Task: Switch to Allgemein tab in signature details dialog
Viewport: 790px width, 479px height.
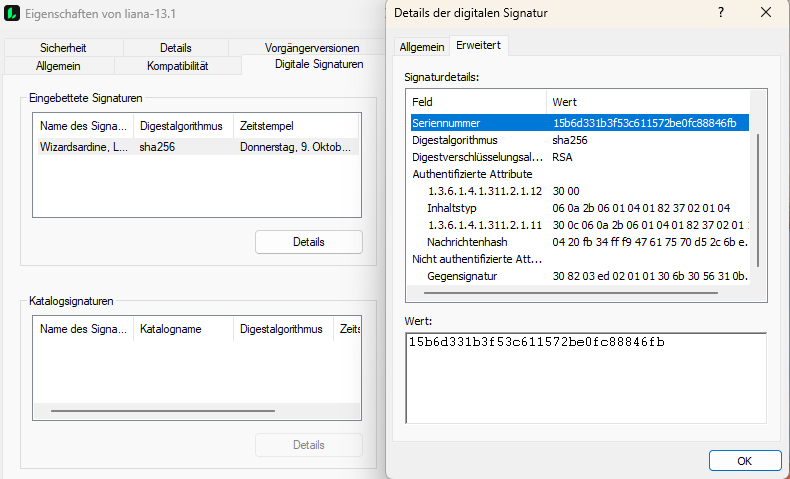Action: 422,47
